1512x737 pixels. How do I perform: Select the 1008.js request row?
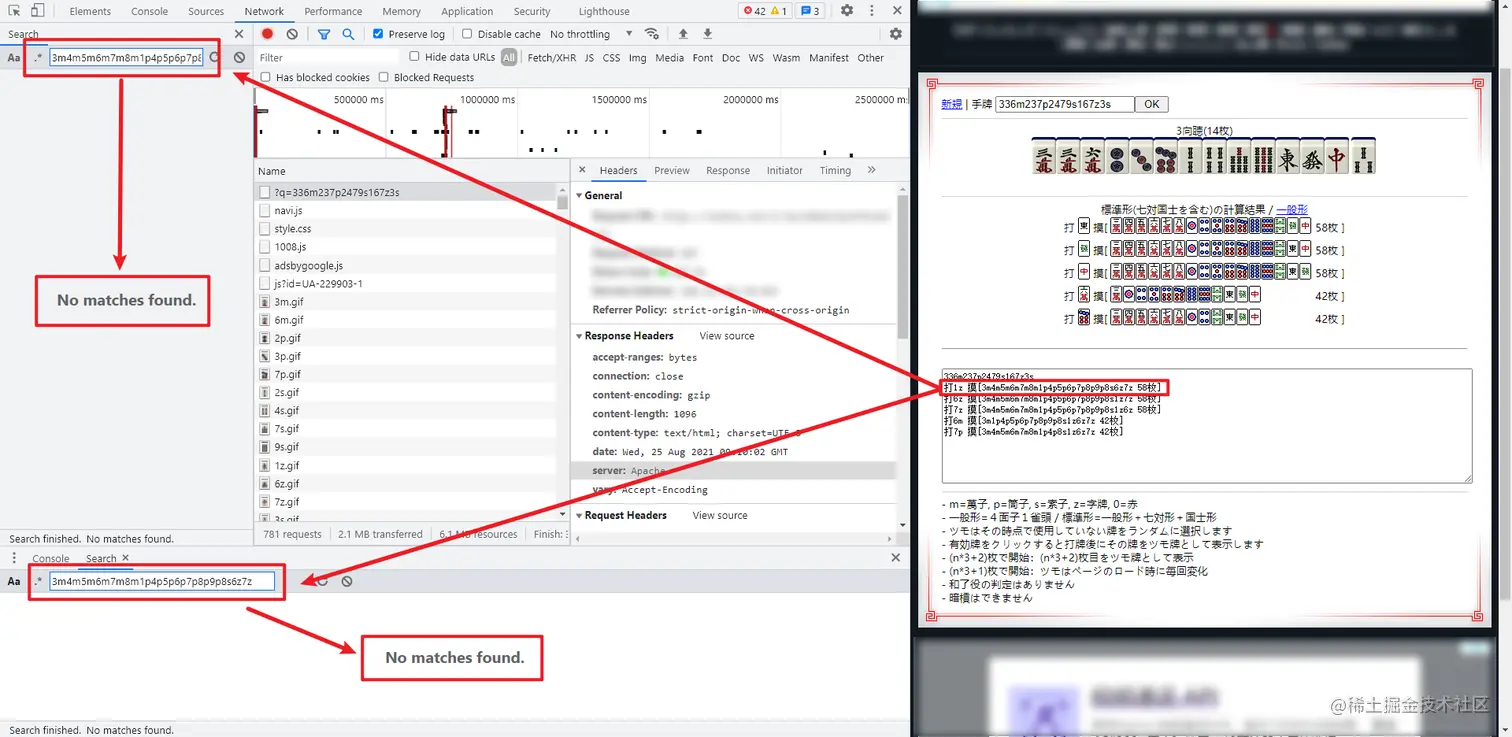coord(406,247)
